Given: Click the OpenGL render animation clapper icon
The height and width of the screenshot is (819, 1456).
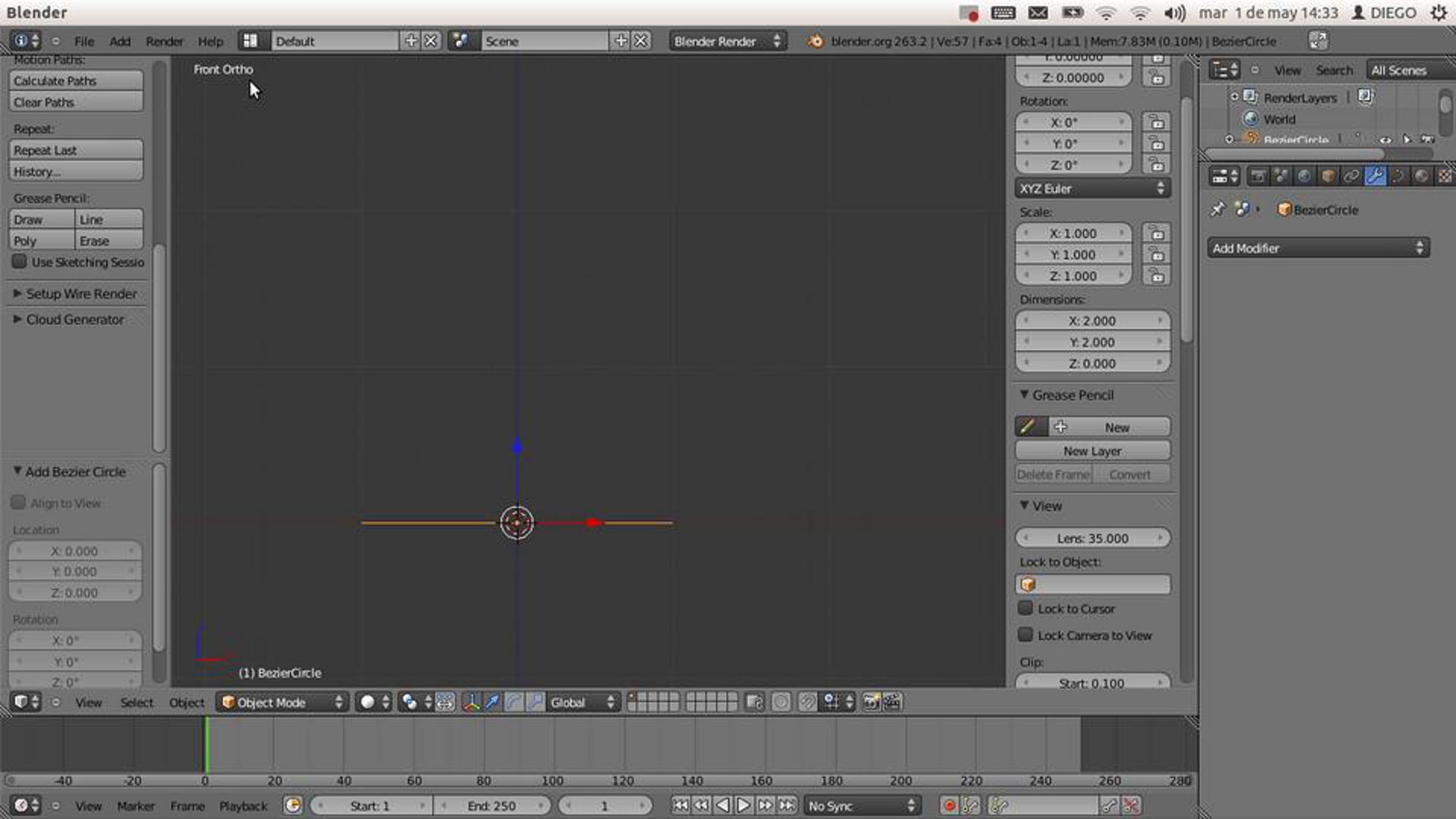Looking at the screenshot, I should (x=892, y=703).
